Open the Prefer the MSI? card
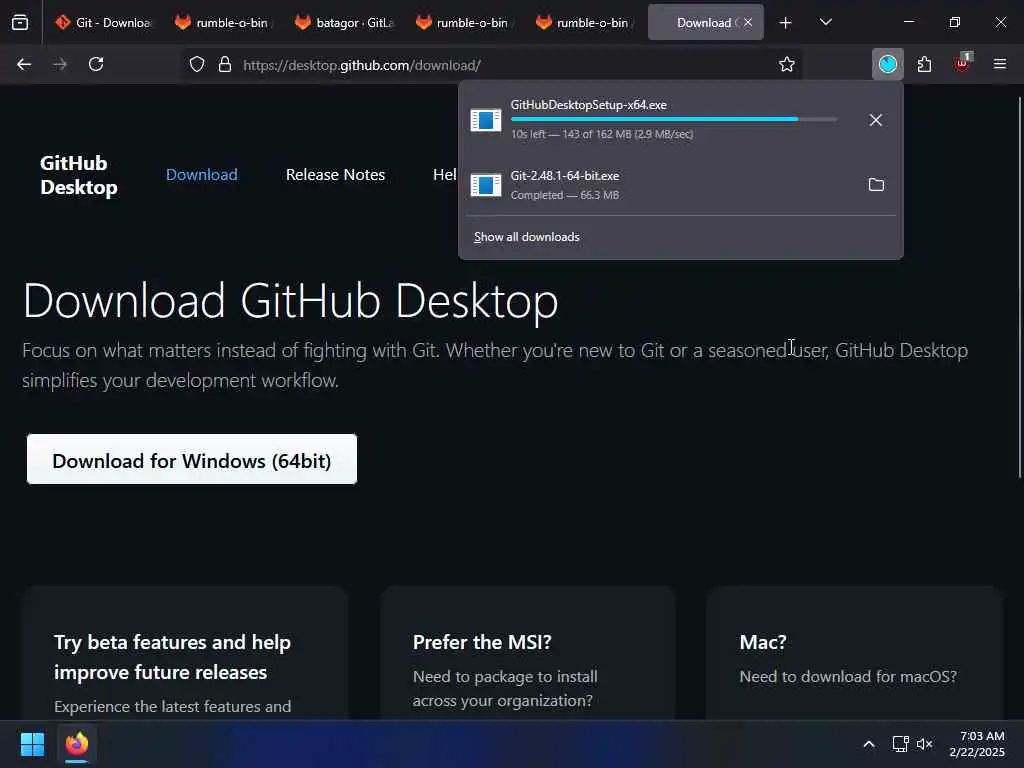 click(x=528, y=654)
